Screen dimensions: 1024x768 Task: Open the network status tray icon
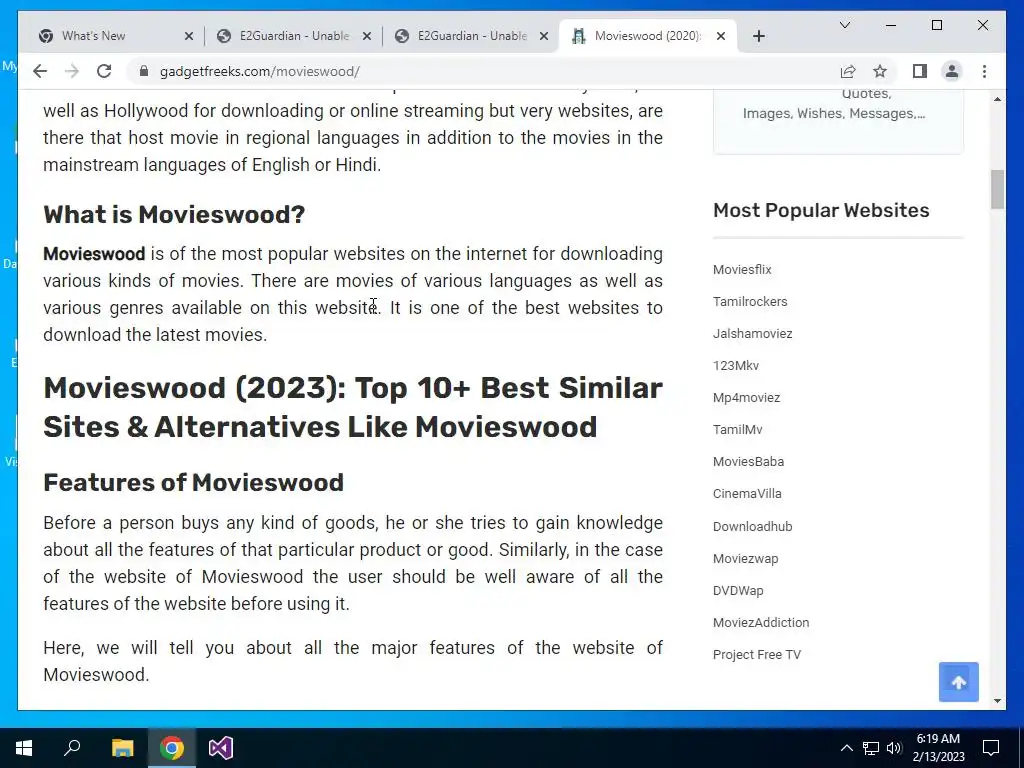click(x=871, y=748)
